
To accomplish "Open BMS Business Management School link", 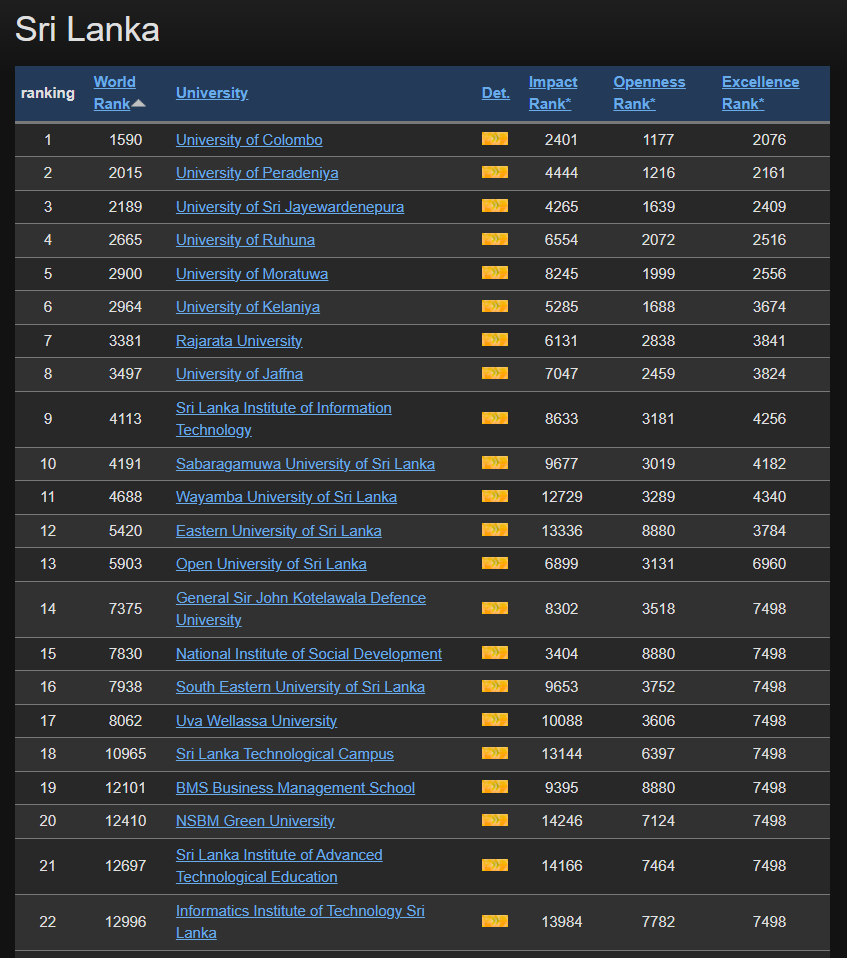I will pos(295,788).
